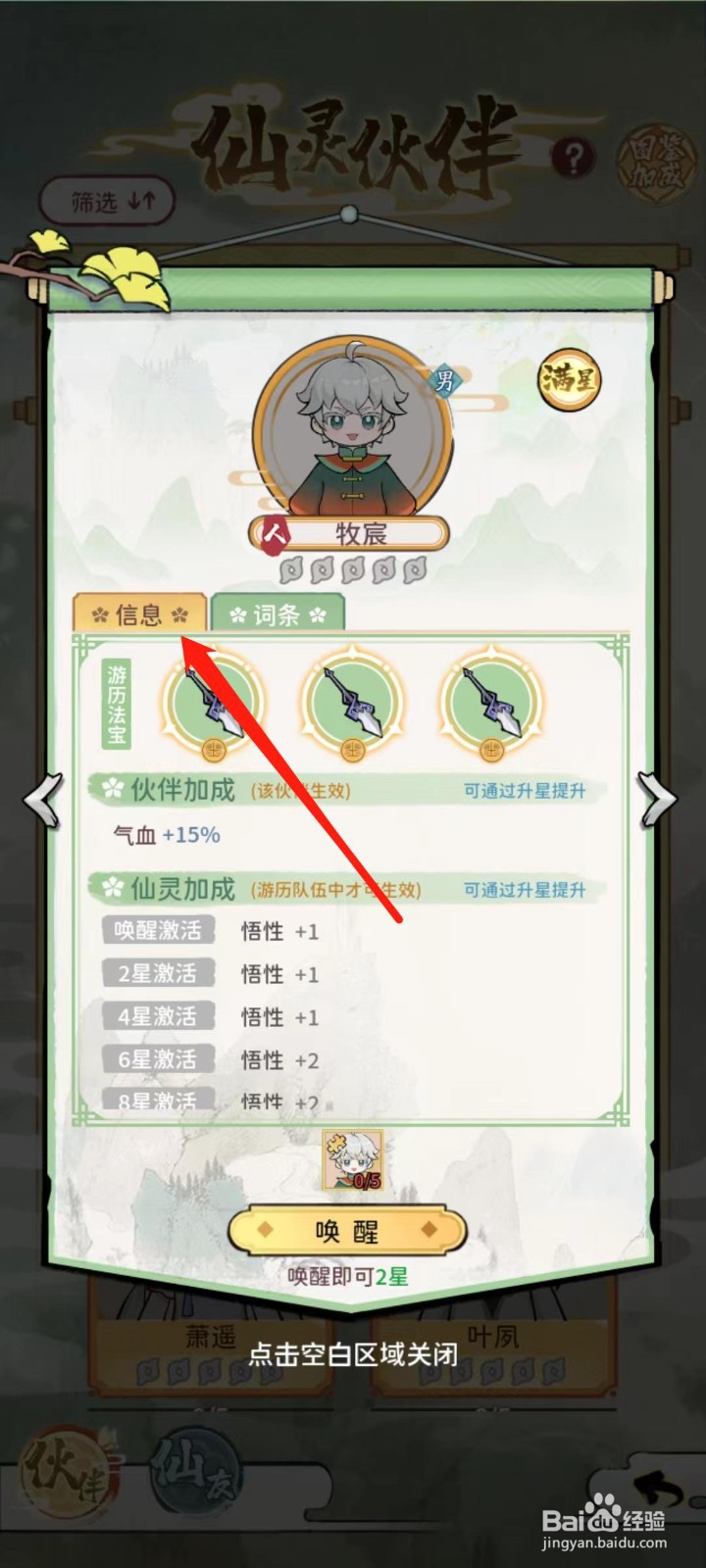
Task: Tap the five-star rating row under 牧宸
Action: pos(352,569)
